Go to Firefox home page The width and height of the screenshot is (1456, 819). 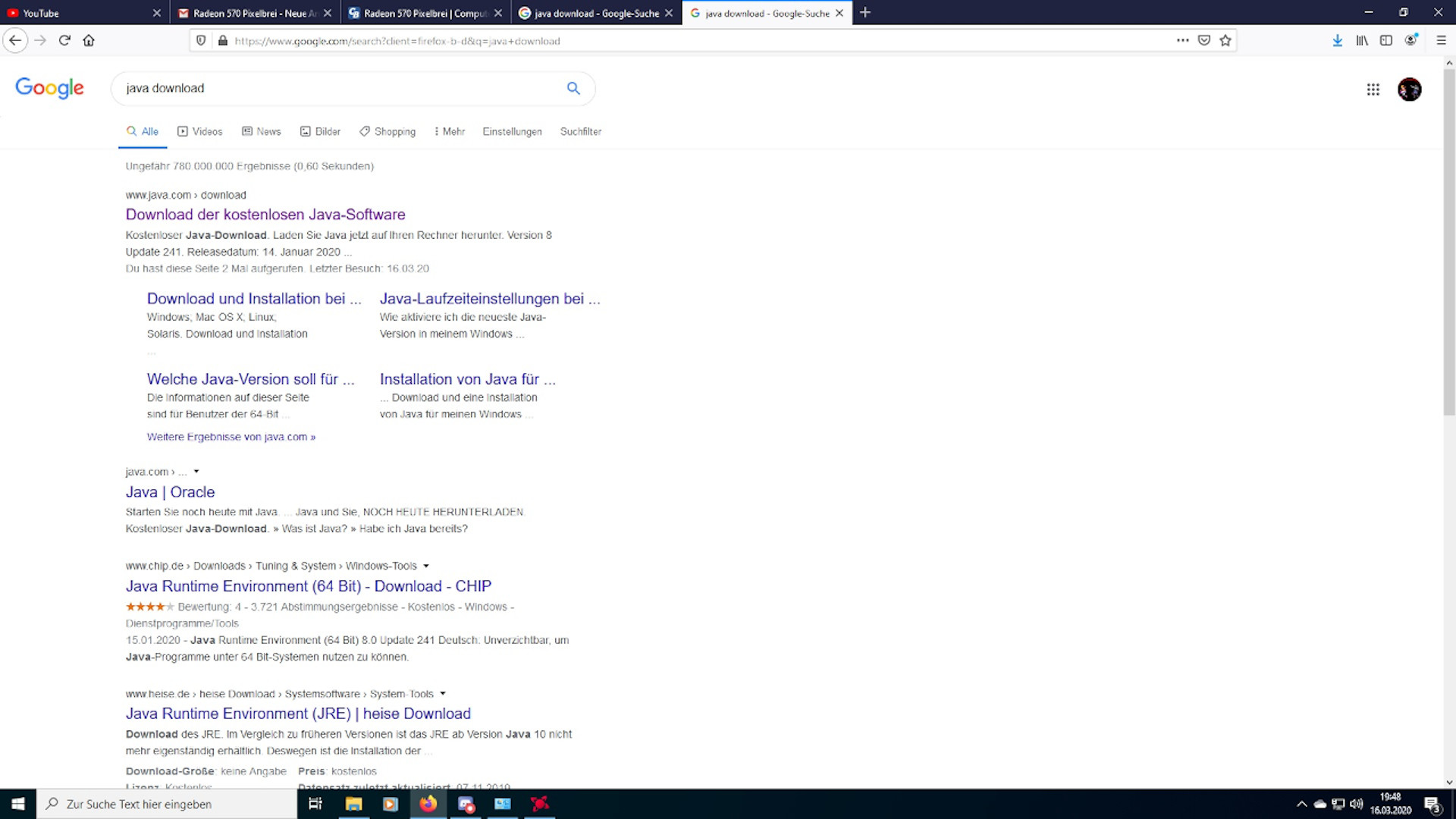pyautogui.click(x=89, y=40)
